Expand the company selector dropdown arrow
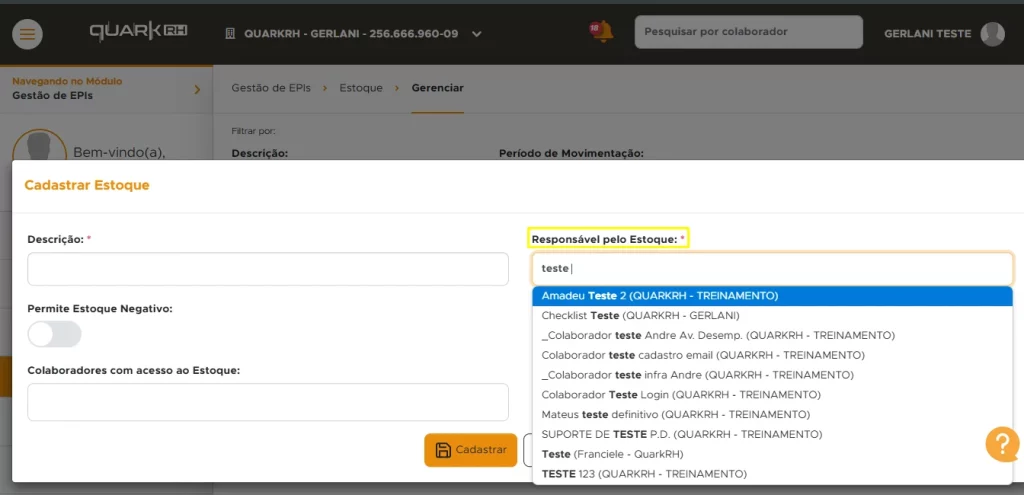1024x495 pixels. tap(477, 34)
